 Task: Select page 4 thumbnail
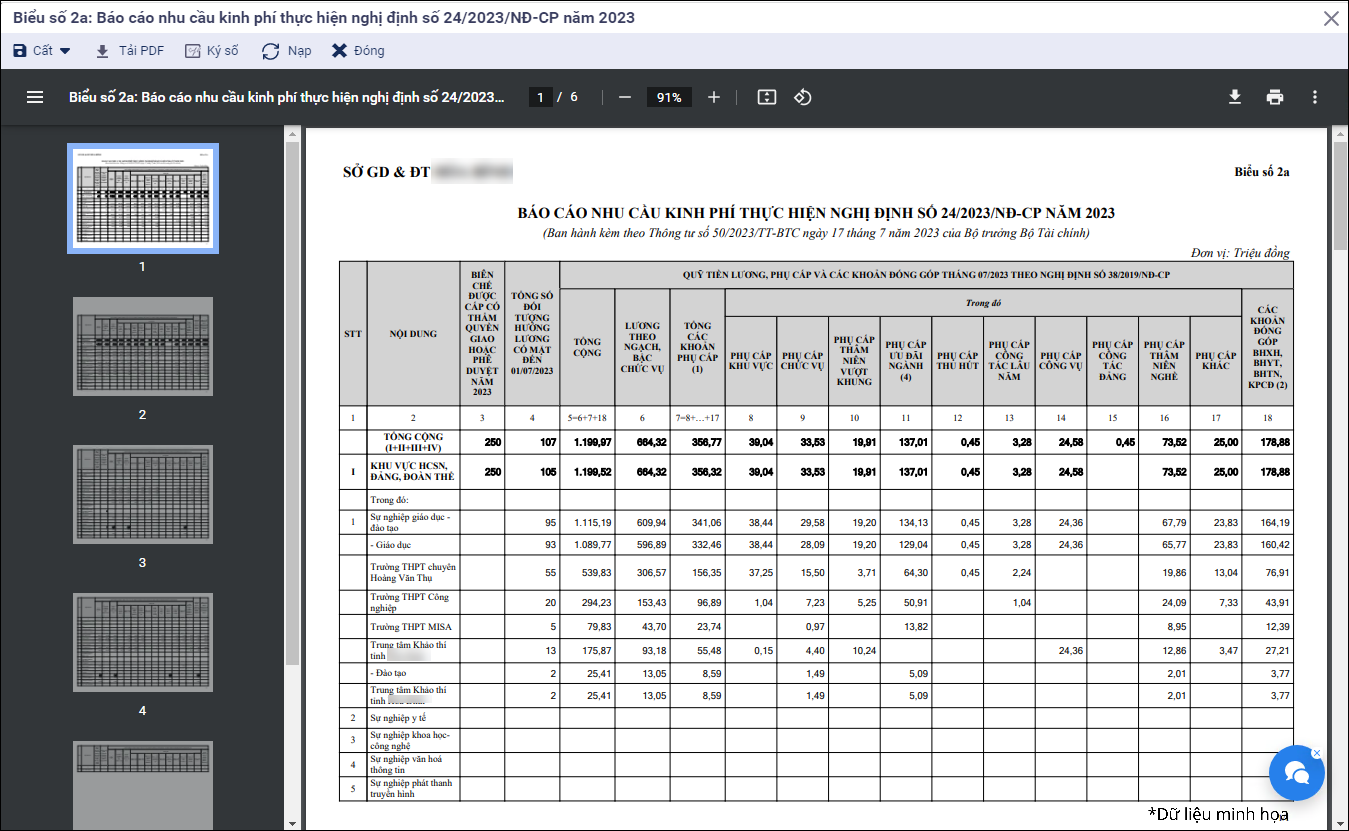pos(142,642)
